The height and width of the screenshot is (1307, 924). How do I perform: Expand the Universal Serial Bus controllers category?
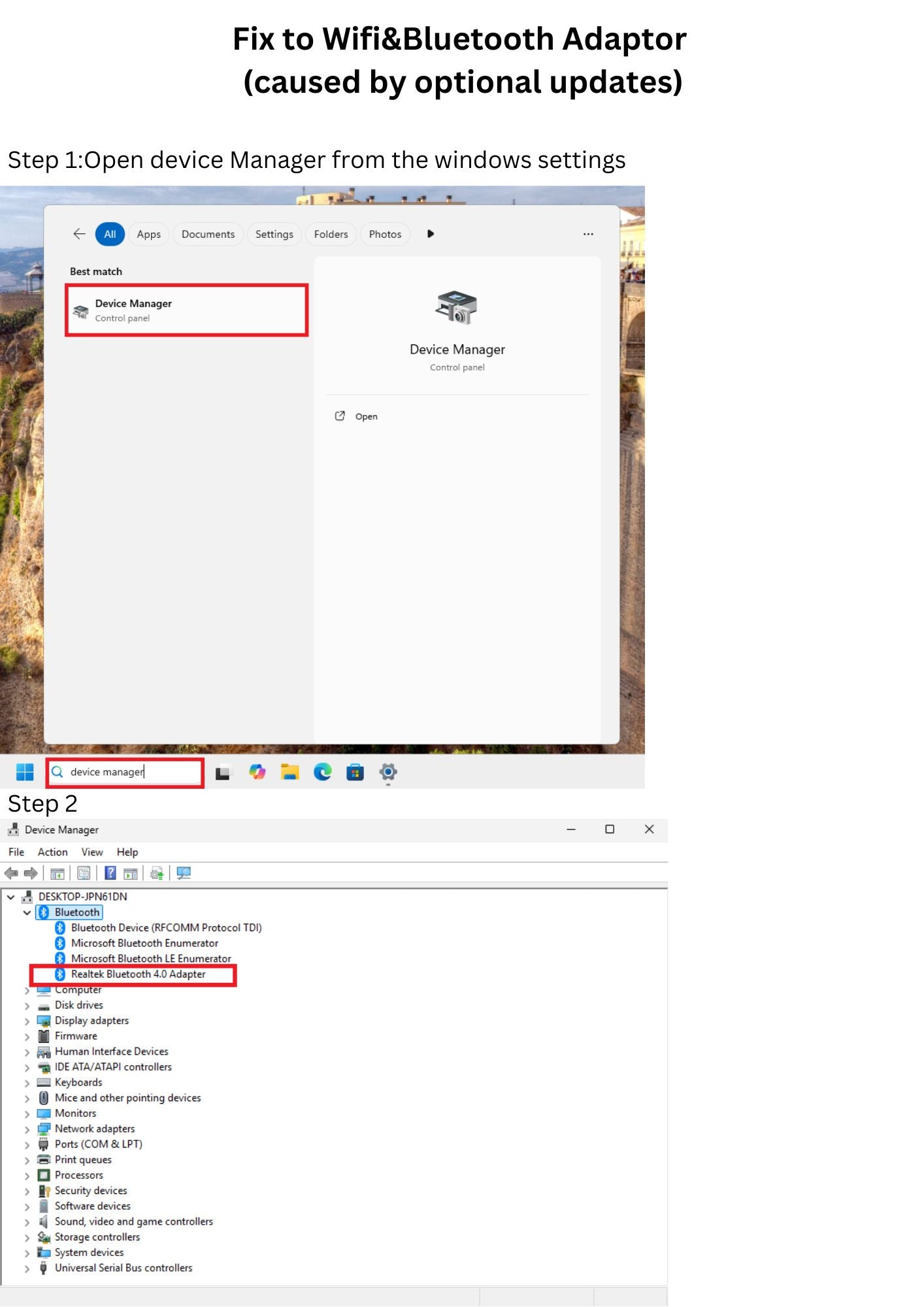[27, 1268]
